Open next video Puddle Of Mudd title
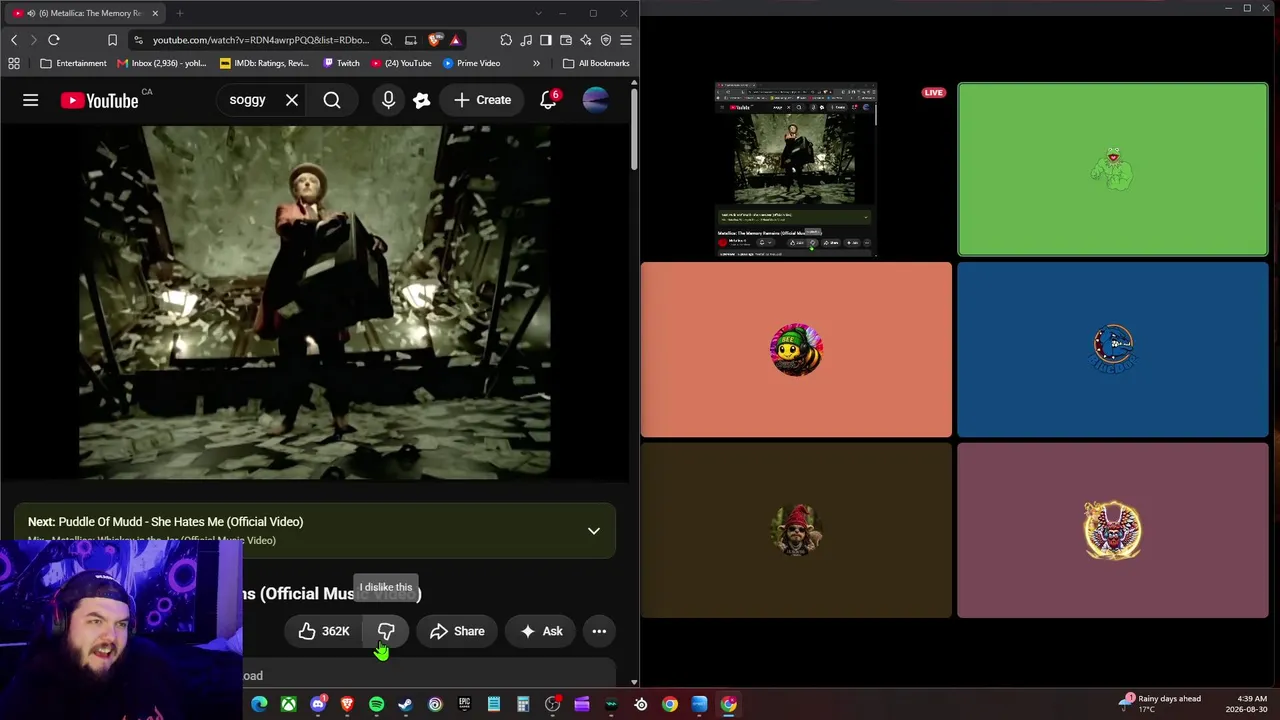Image resolution: width=1280 pixels, height=720 pixels. (181, 522)
